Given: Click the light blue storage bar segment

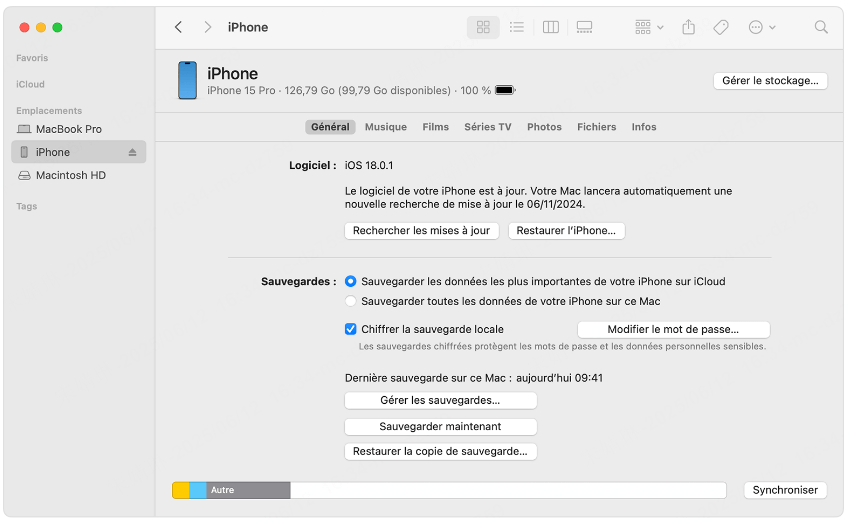Looking at the screenshot, I should tap(198, 490).
